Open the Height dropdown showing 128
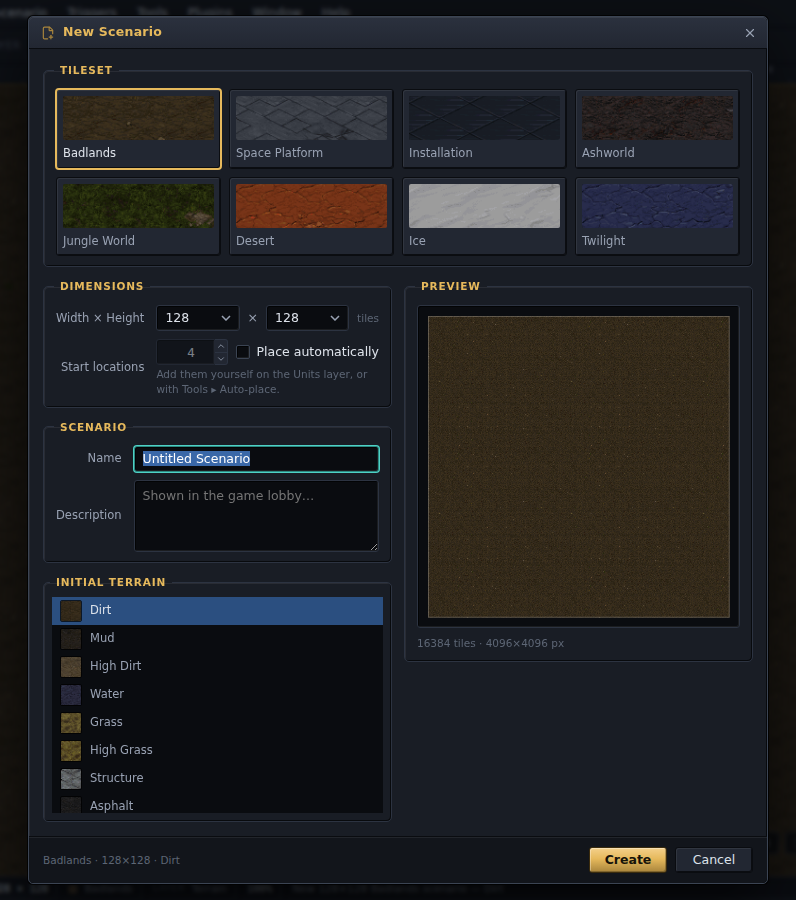 click(307, 318)
